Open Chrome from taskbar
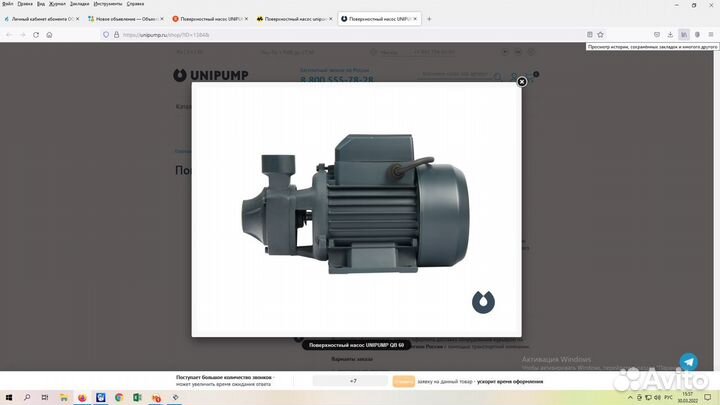720x405 pixels. tap(119, 398)
